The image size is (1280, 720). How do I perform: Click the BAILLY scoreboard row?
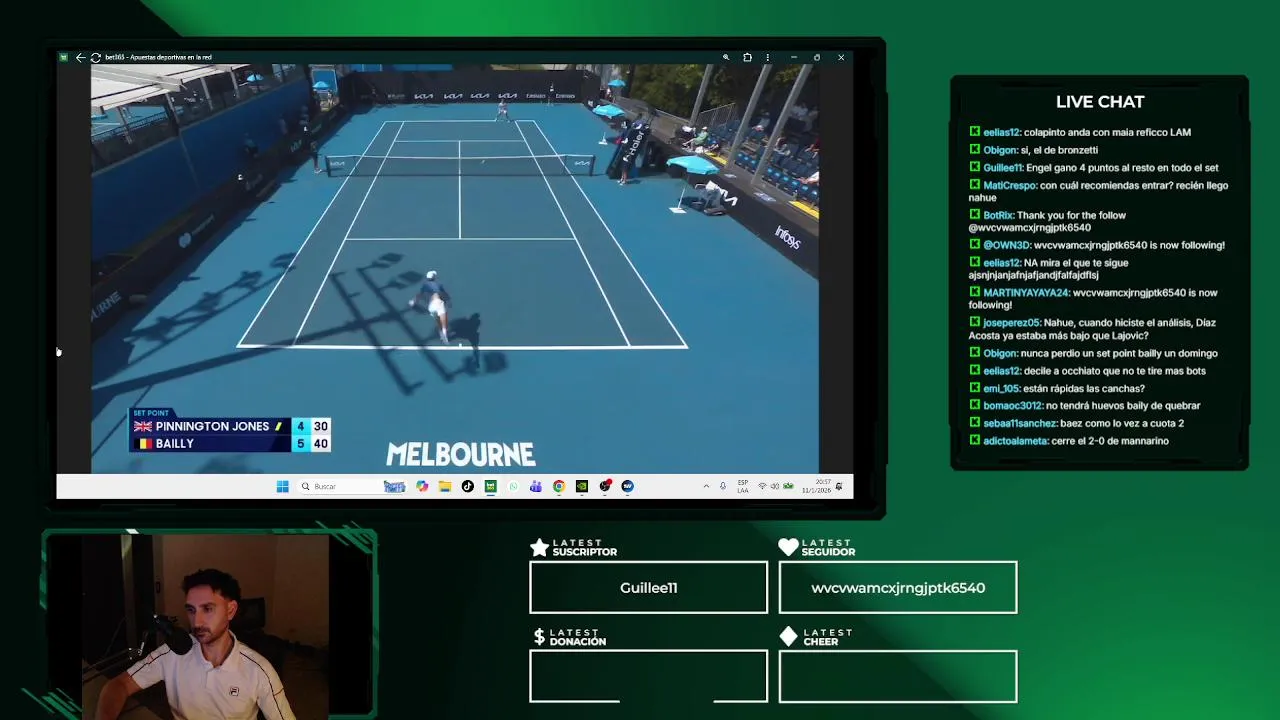click(230, 443)
